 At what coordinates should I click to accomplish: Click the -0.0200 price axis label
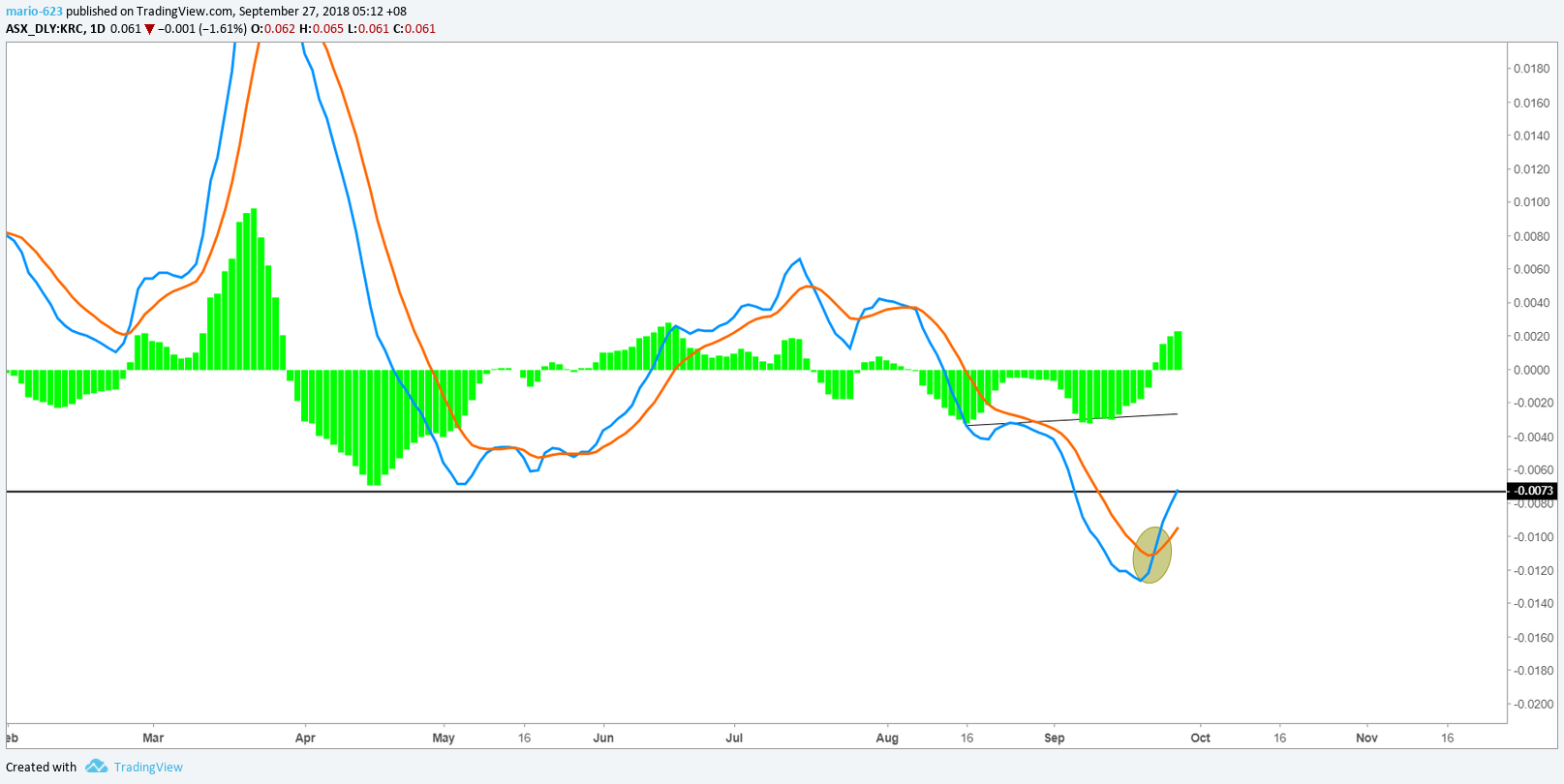1533,704
